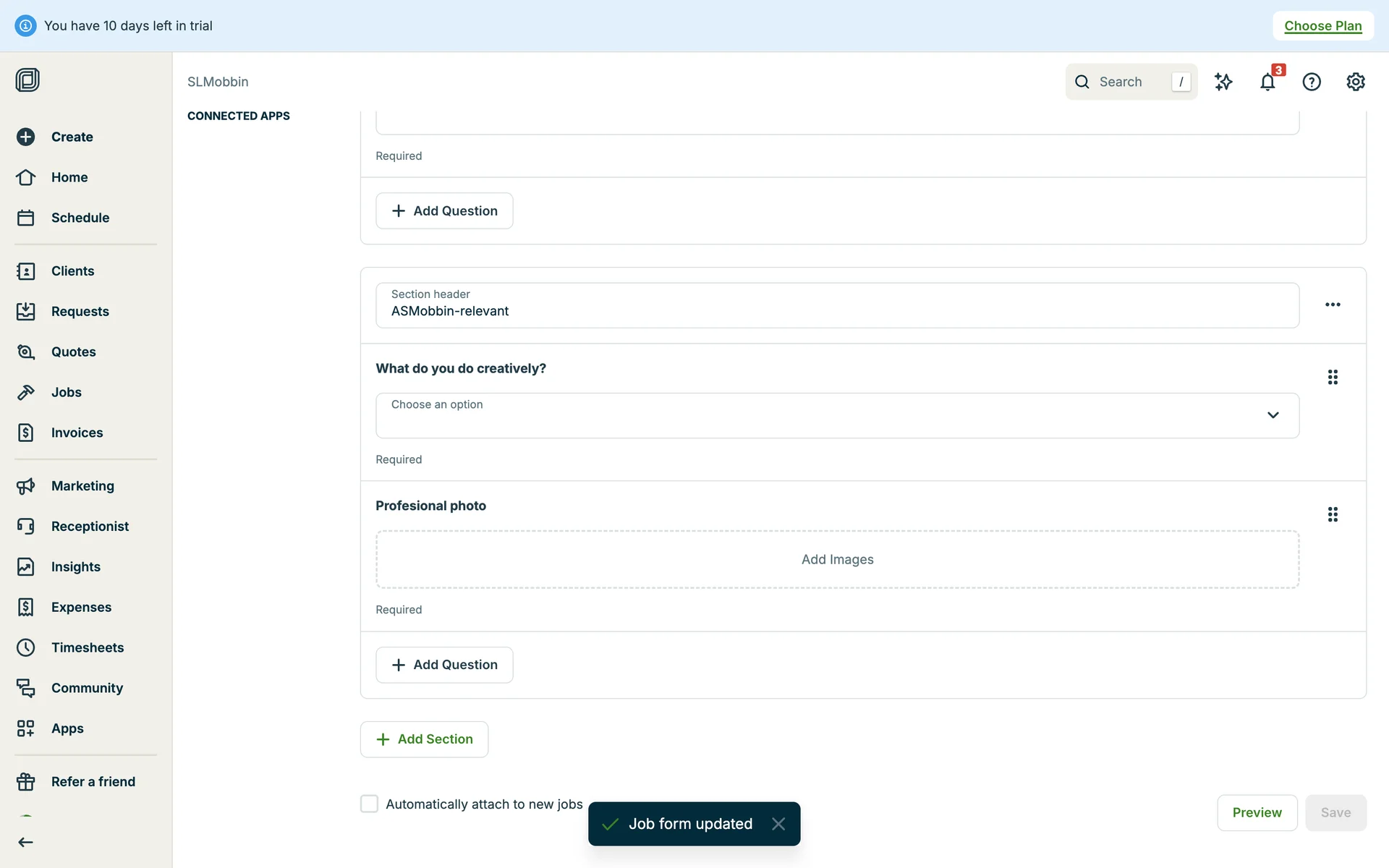
Task: Dismiss the Job form updated toast
Action: click(778, 824)
